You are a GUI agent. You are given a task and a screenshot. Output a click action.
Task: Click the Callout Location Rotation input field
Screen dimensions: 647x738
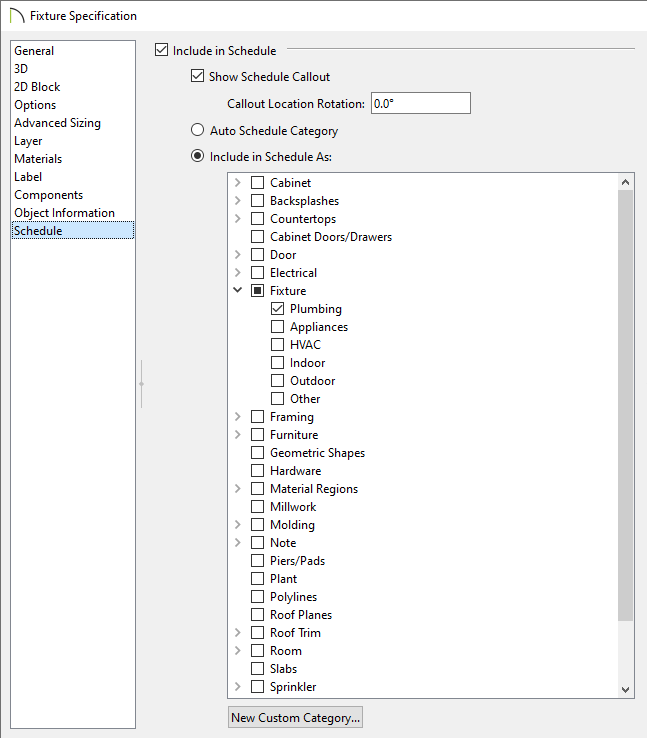(x=420, y=103)
